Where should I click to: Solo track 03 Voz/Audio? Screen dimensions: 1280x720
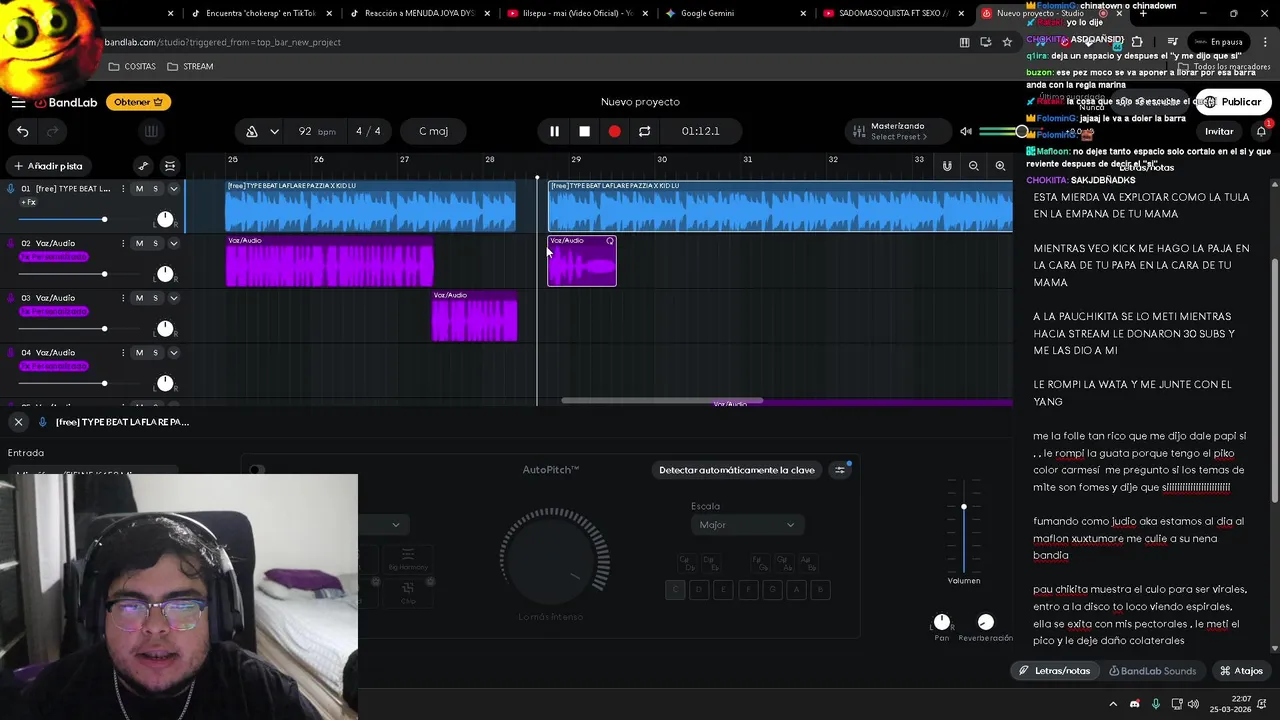(155, 298)
